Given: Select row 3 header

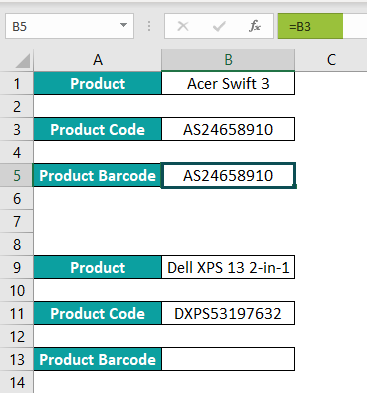Looking at the screenshot, I should coord(17,129).
